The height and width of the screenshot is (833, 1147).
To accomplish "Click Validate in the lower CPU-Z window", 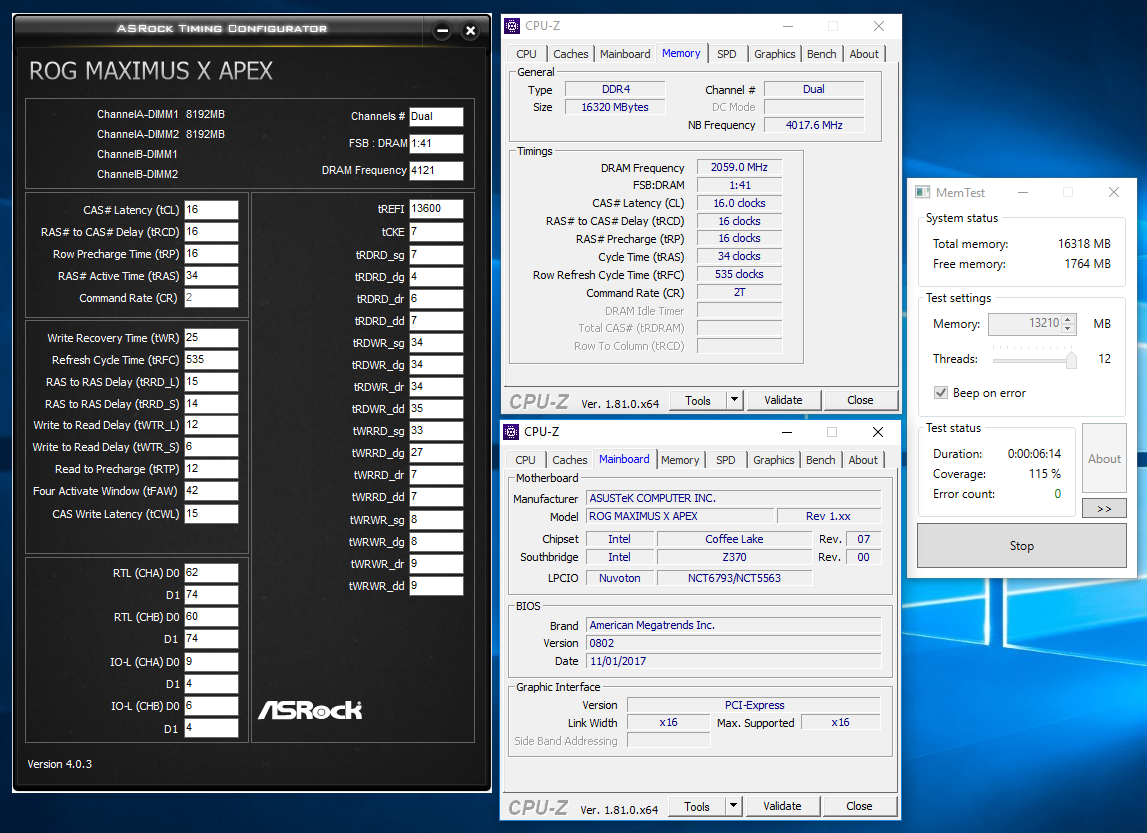I will (x=783, y=806).
